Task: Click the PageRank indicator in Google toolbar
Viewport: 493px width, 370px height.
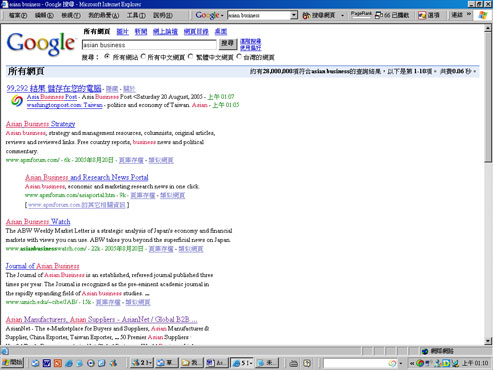Action: point(361,14)
